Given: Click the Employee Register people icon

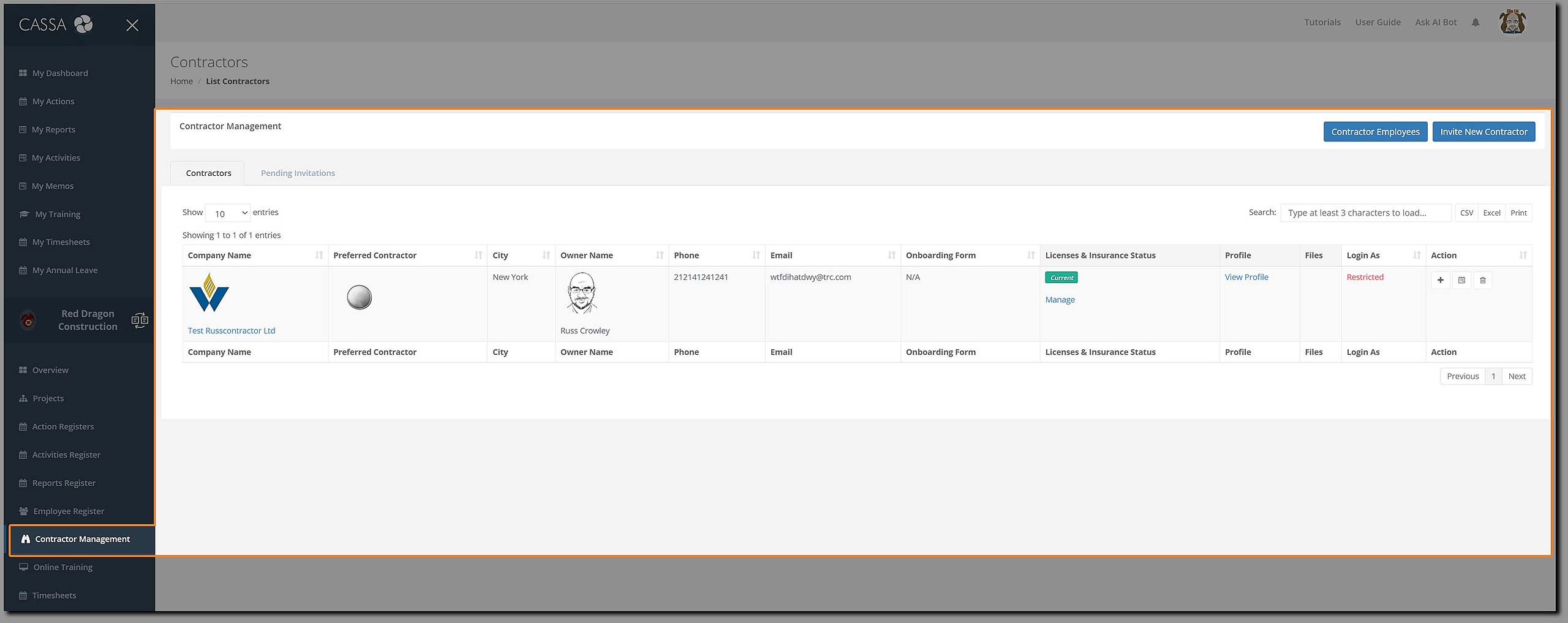Looking at the screenshot, I should (24, 511).
